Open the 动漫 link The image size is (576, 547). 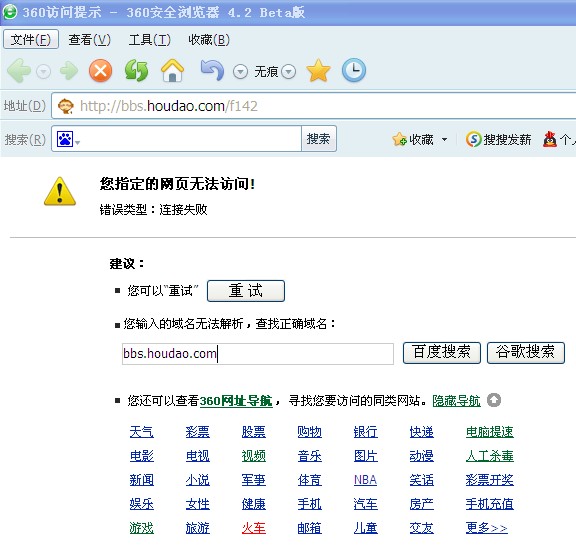[x=422, y=456]
